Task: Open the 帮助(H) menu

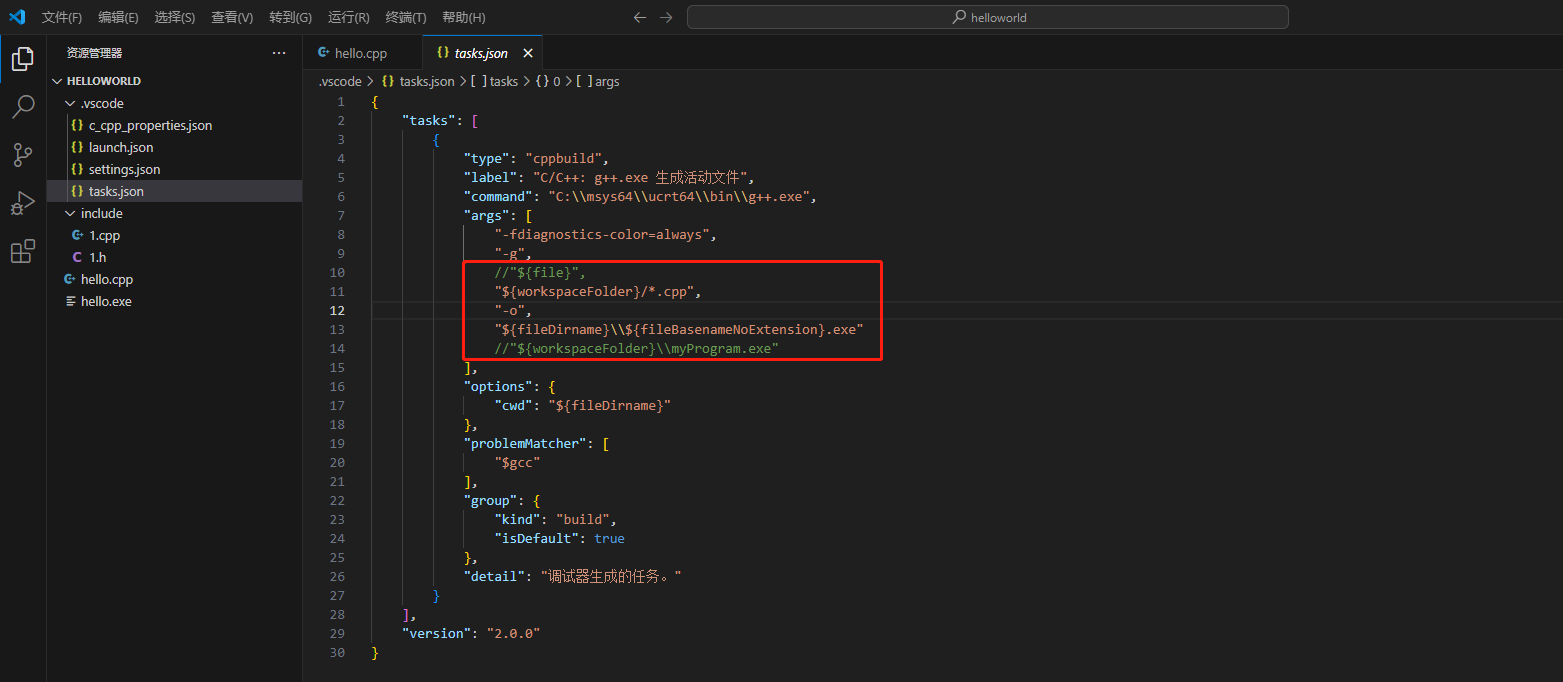Action: click(x=463, y=17)
